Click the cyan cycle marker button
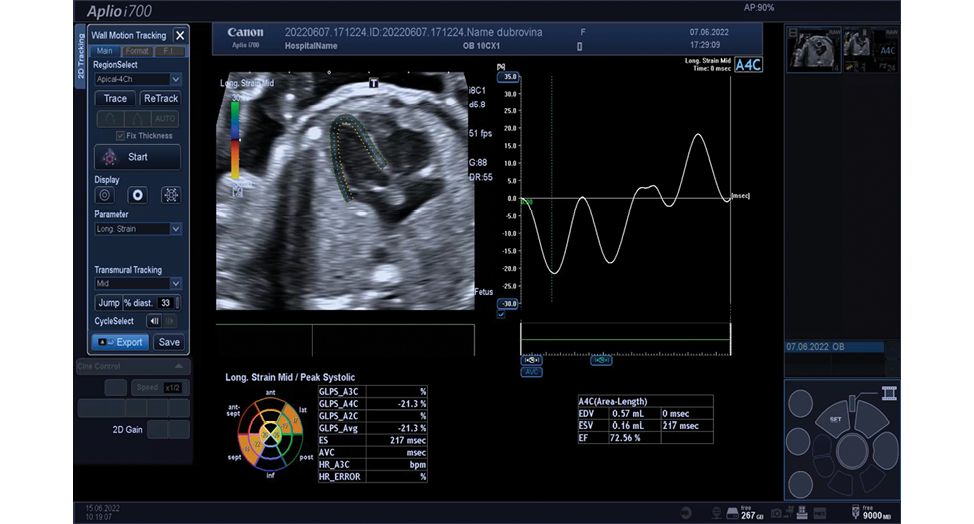This screenshot has width=974, height=524. pos(601,360)
